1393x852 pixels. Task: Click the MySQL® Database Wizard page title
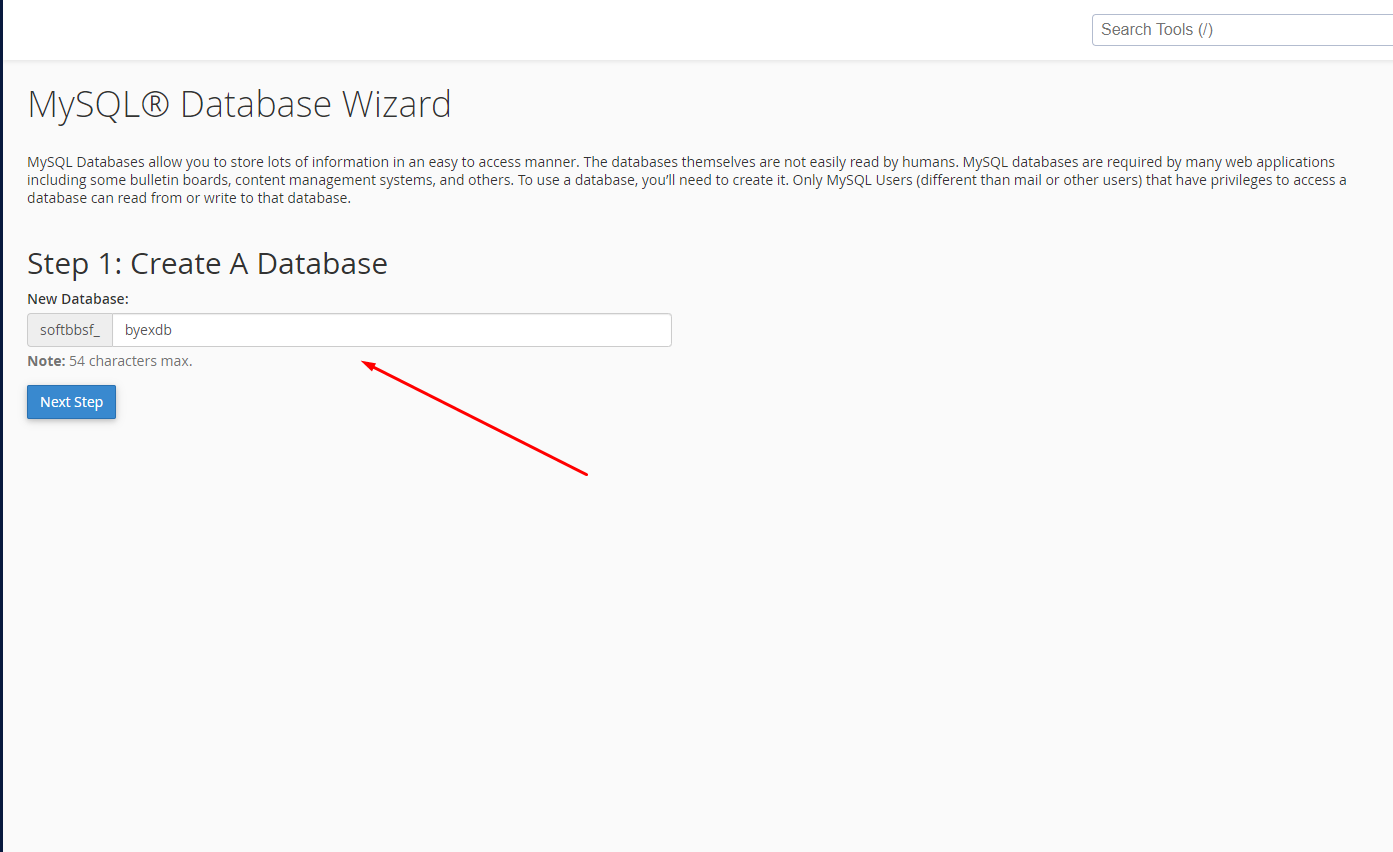pyautogui.click(x=239, y=104)
